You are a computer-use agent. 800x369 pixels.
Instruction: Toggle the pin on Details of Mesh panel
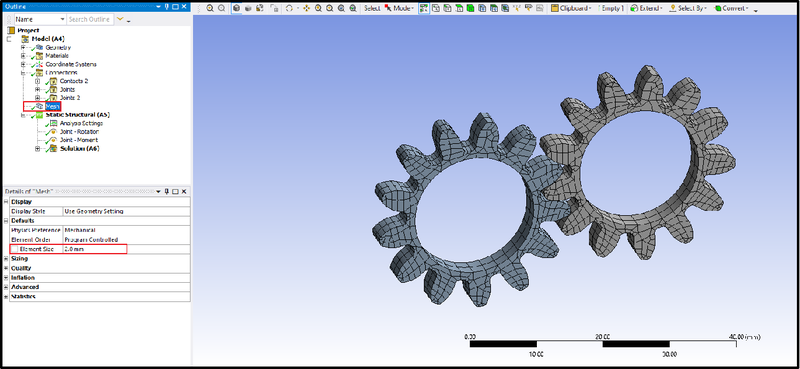coord(166,191)
